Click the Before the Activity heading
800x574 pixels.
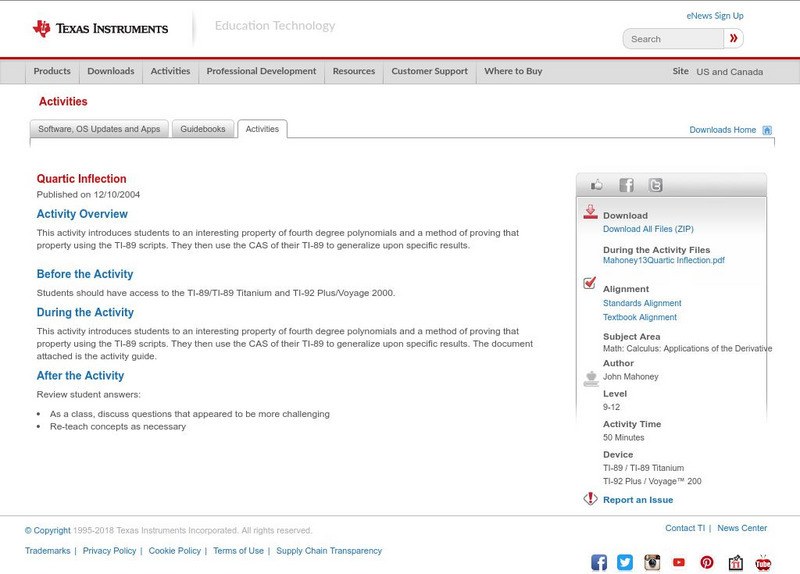(x=85, y=274)
